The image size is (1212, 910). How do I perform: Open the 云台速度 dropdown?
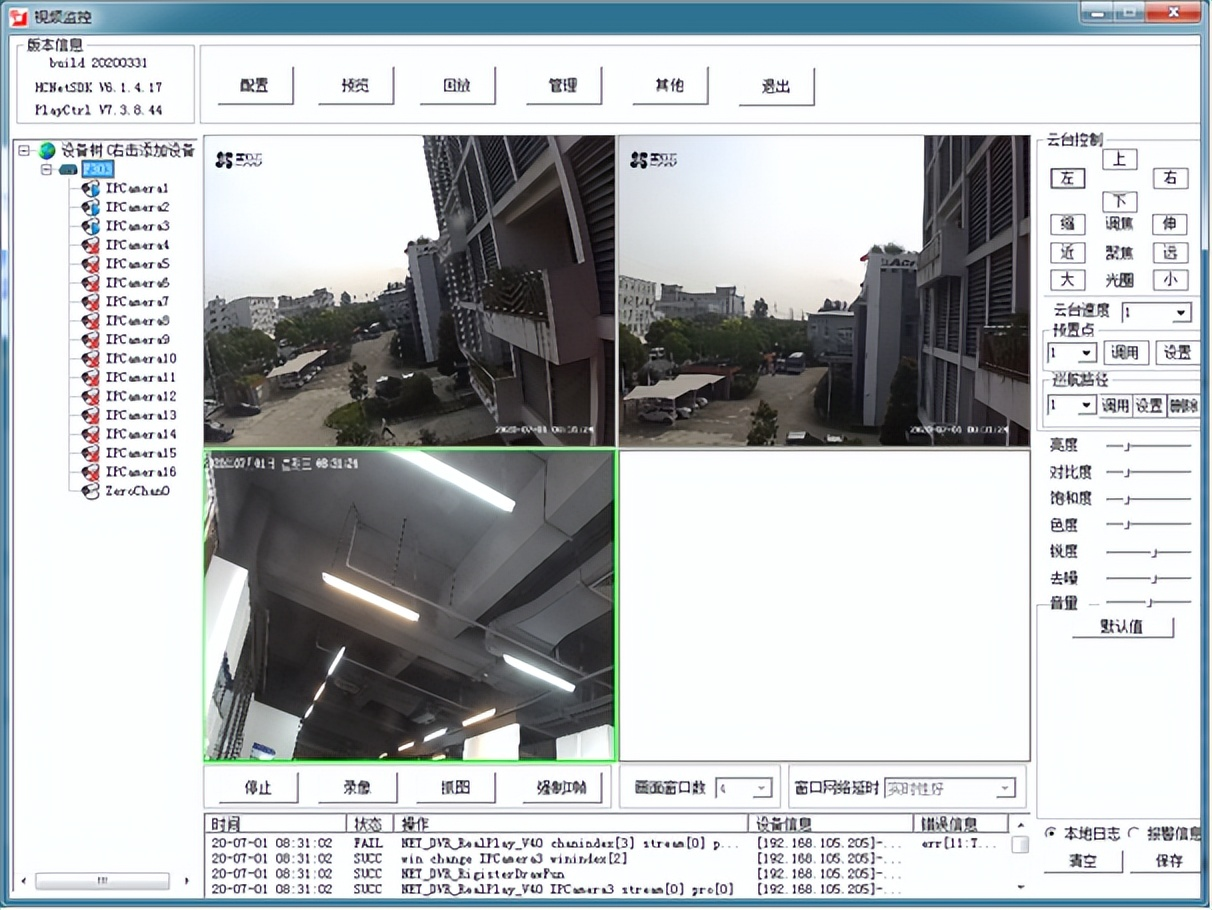tap(1181, 313)
